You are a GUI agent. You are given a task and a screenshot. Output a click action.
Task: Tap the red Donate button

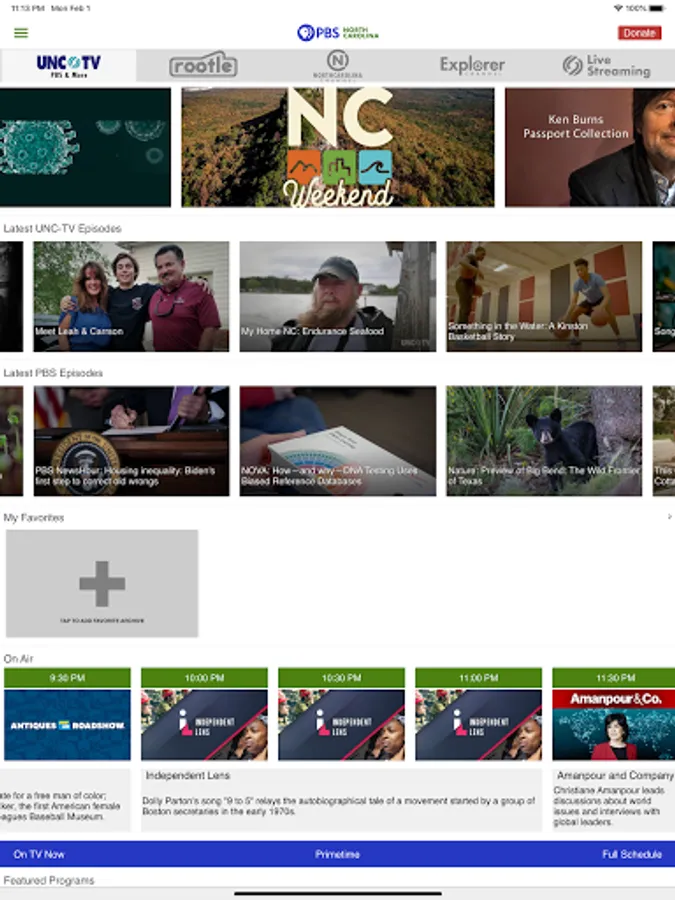pos(639,33)
